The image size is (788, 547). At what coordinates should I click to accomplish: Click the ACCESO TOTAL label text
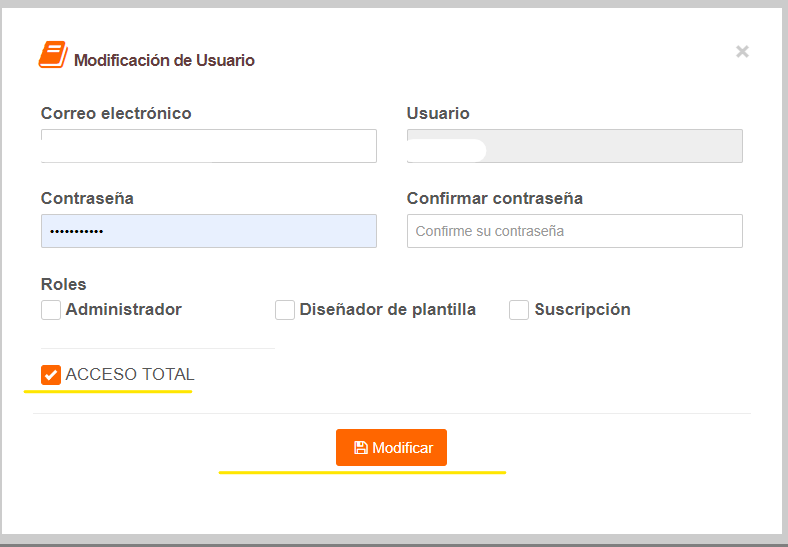pos(130,374)
